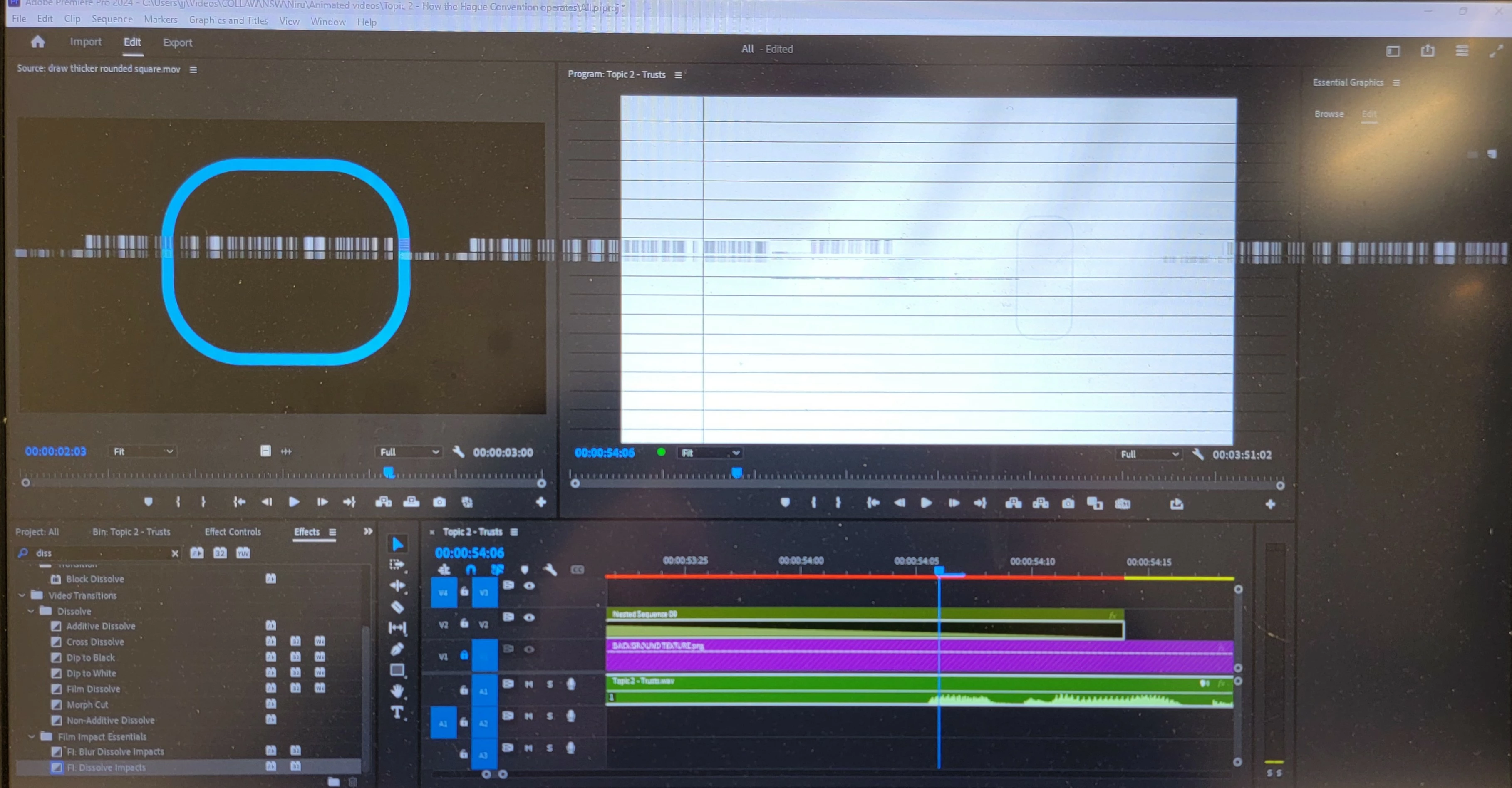Clear the effects search field
Image resolution: width=1512 pixels, height=788 pixels.
point(175,553)
